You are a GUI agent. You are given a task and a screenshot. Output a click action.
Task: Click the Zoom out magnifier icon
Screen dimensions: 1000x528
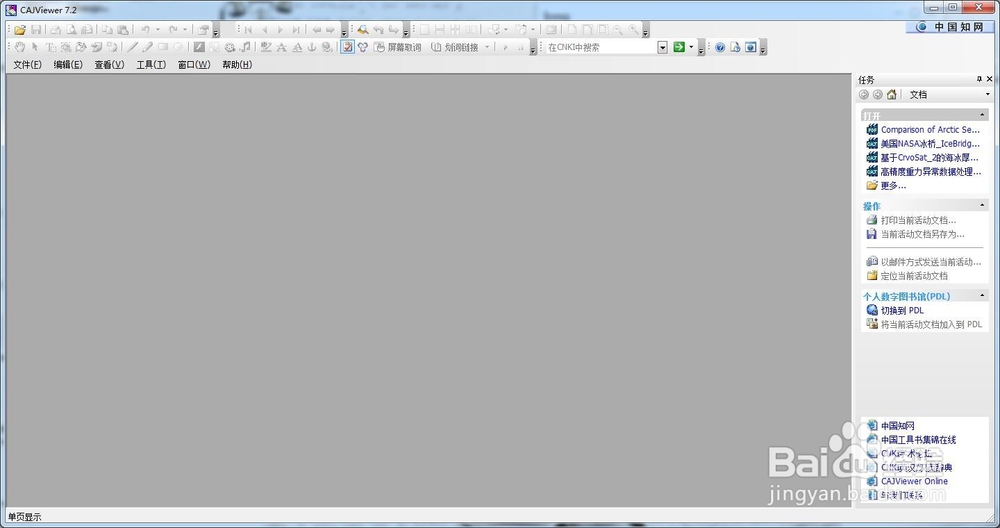pyautogui.click(x=618, y=30)
